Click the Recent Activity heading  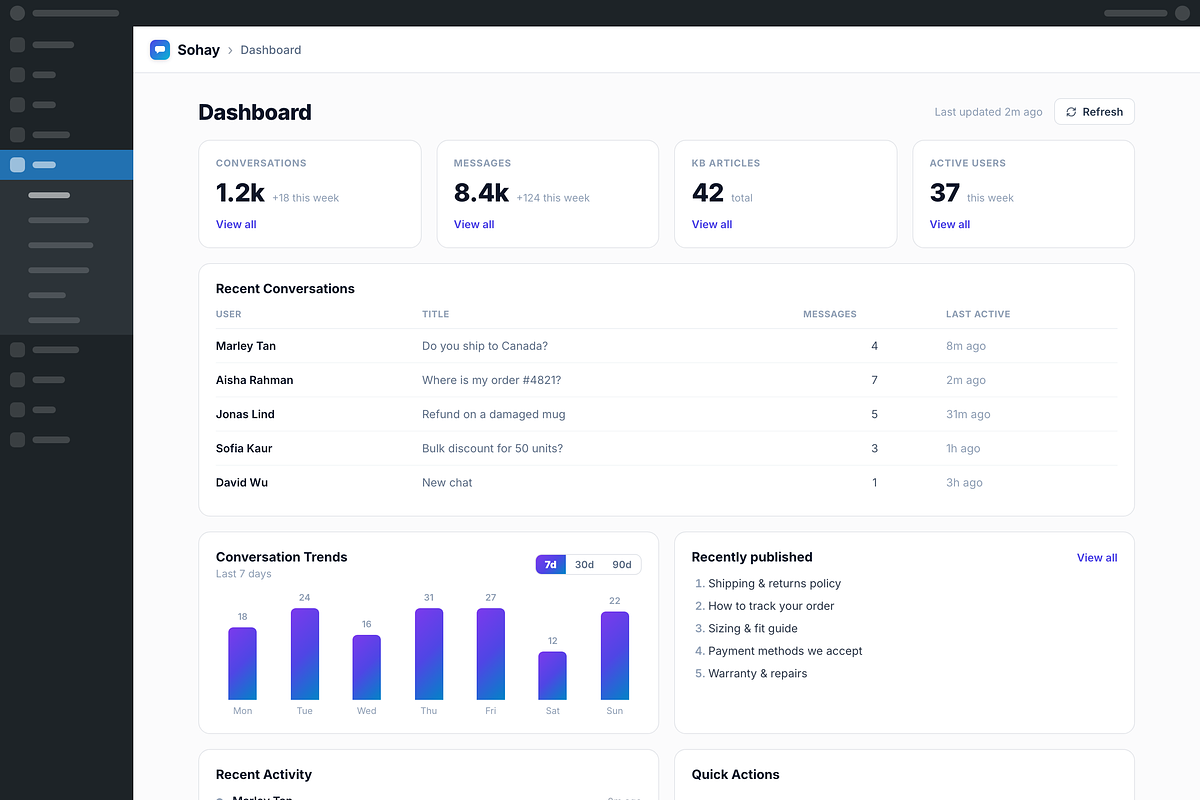tap(264, 774)
